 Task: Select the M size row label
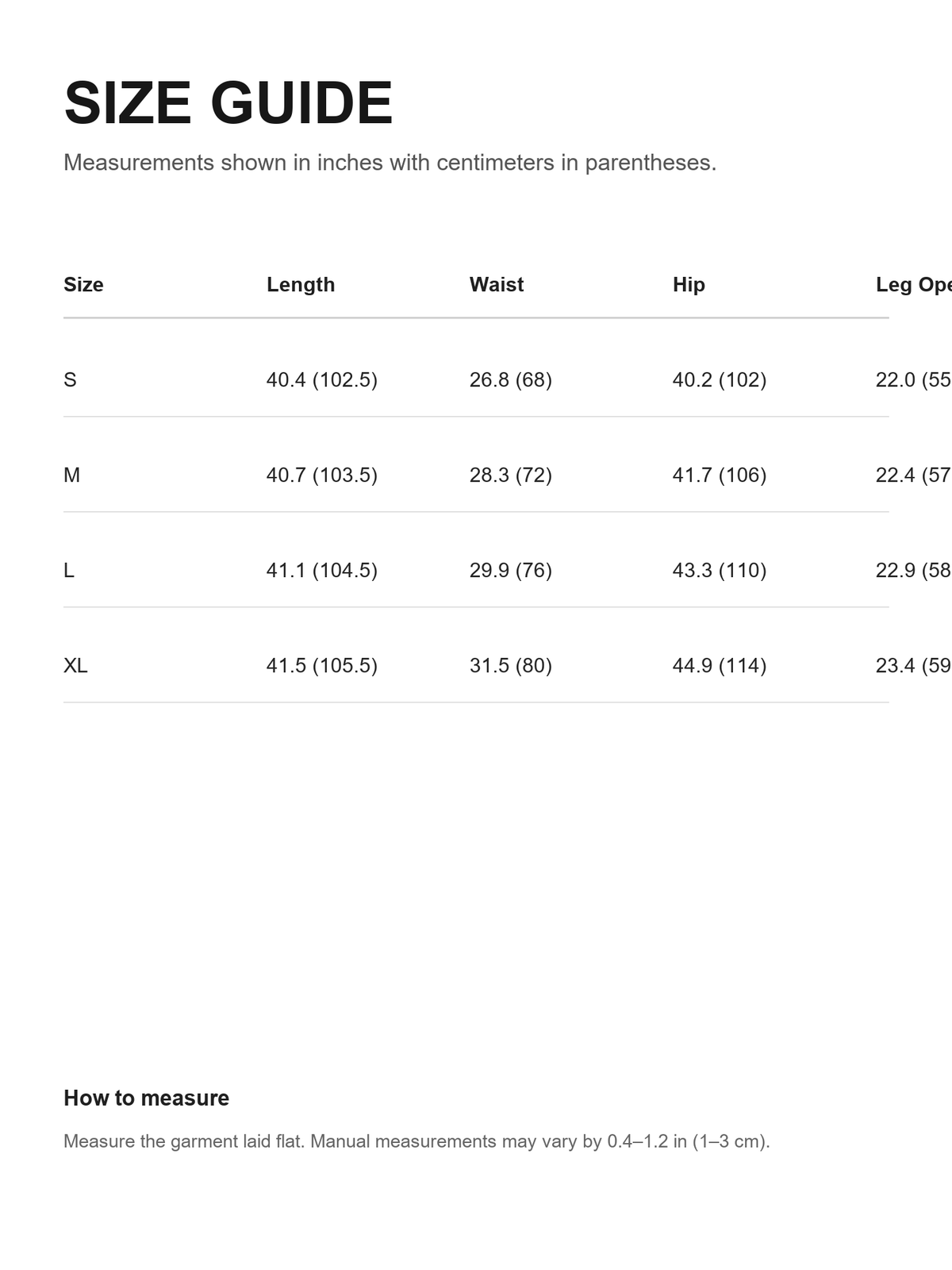pos(71,475)
